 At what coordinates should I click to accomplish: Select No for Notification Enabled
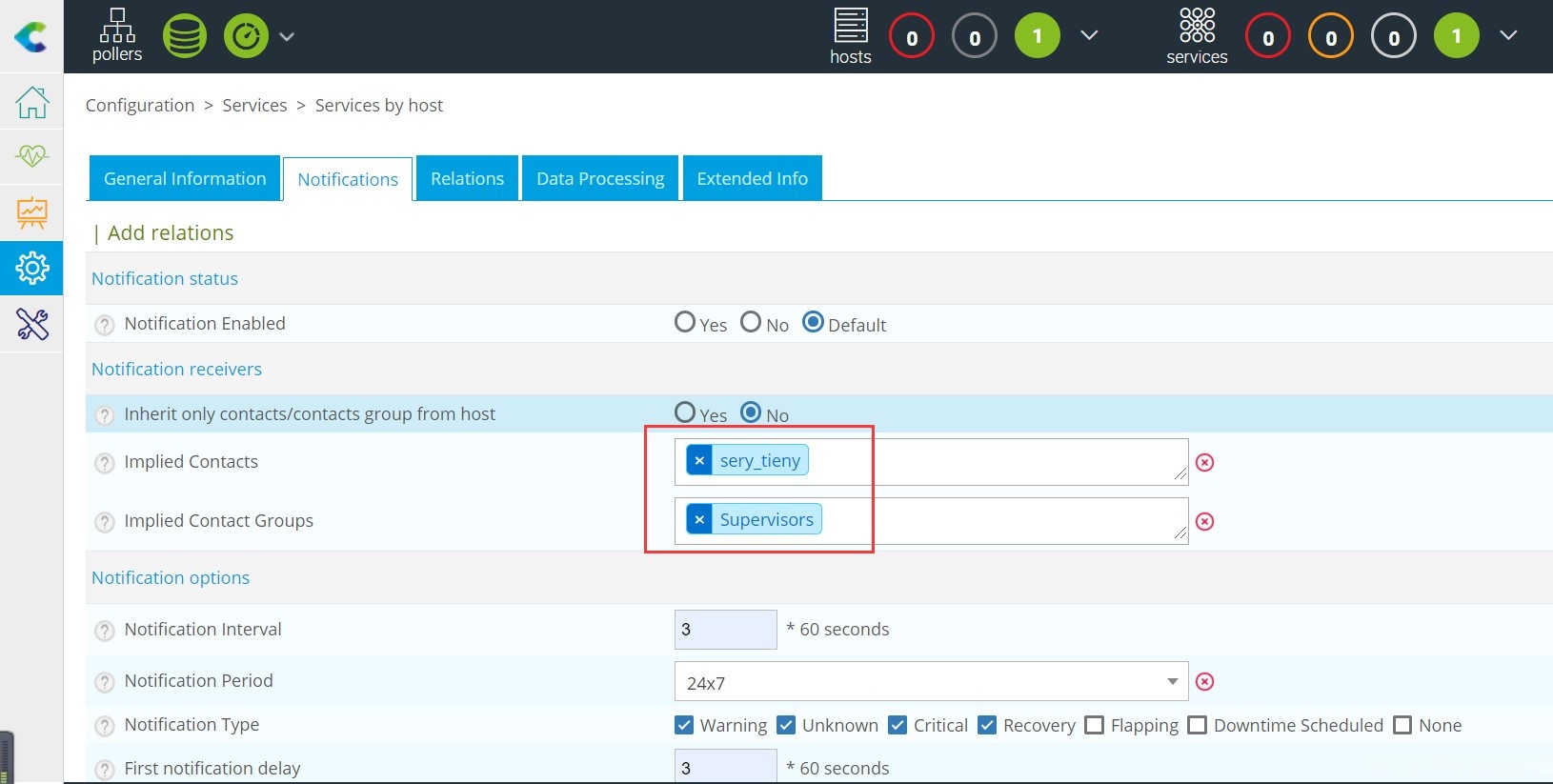pos(751,322)
